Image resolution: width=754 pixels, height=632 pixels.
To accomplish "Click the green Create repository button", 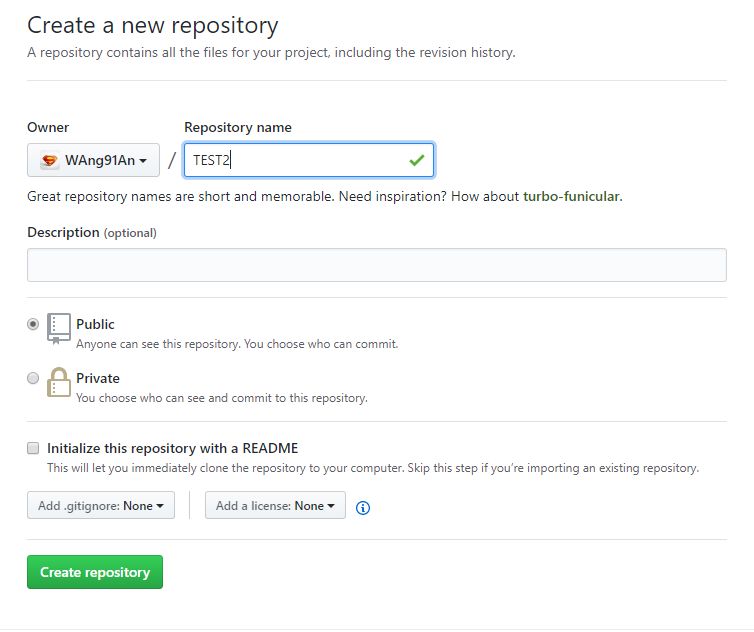I will point(95,572).
